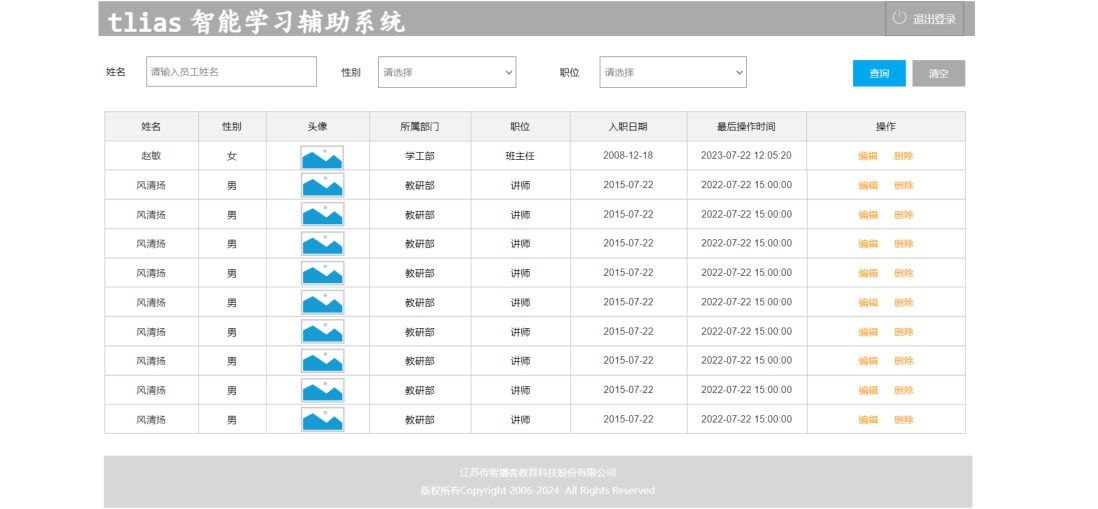Viewport: 1098px width, 509px height.
Task: Select the gender cell 女
Action: click(232, 155)
